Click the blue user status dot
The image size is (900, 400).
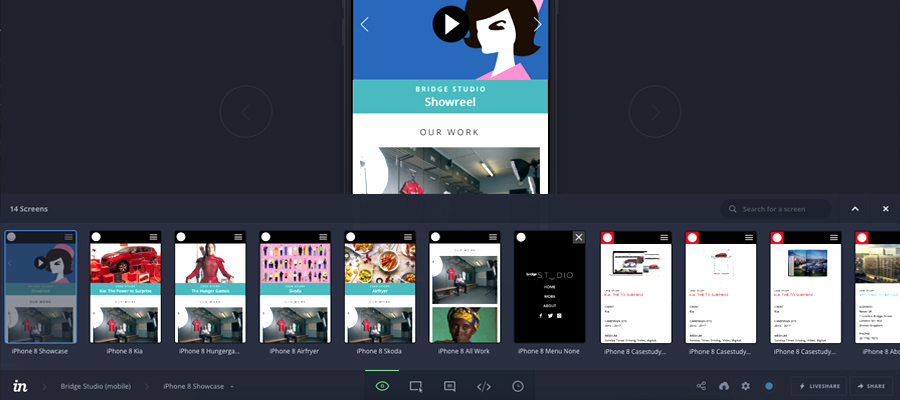(769, 386)
